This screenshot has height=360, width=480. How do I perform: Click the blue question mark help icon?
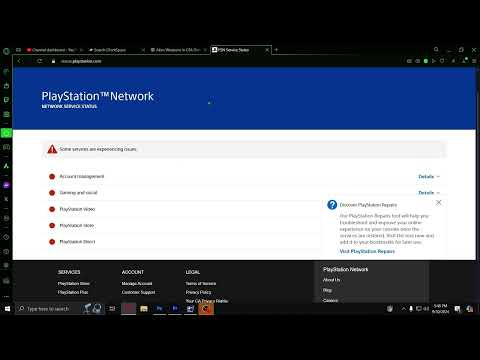pyautogui.click(x=332, y=205)
